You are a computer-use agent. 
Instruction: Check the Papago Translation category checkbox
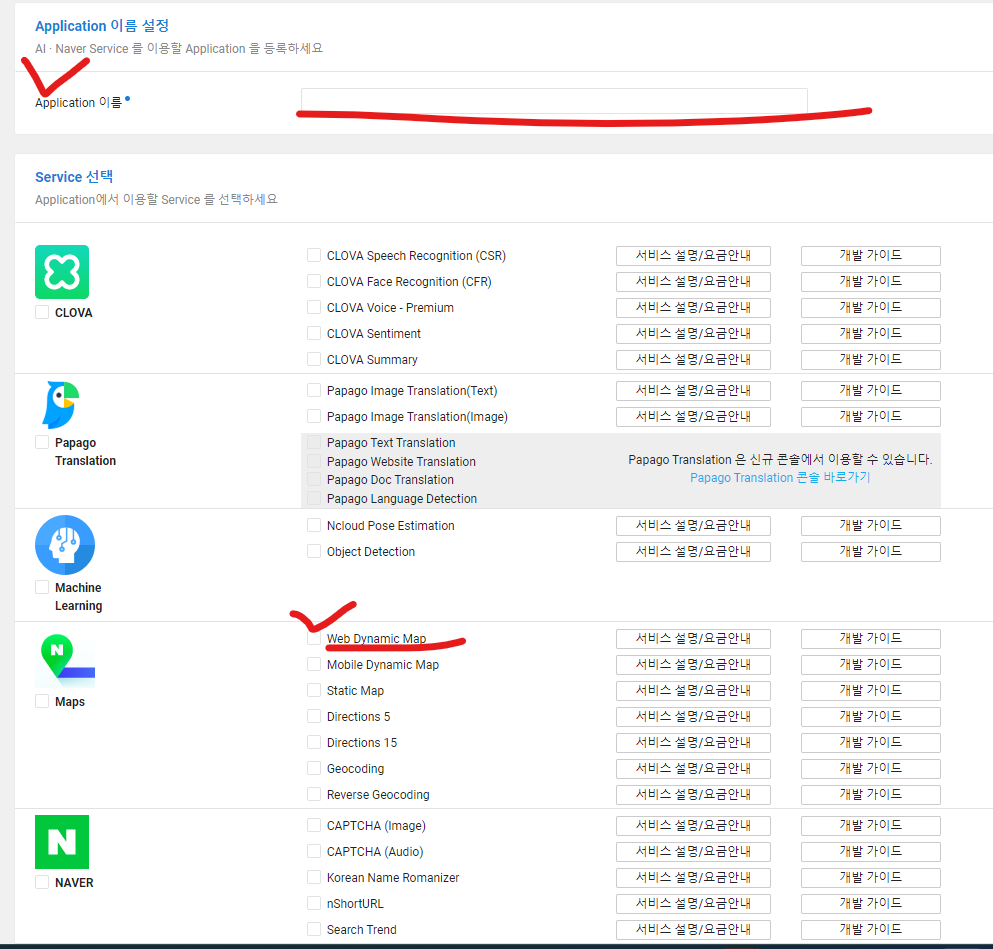click(42, 442)
